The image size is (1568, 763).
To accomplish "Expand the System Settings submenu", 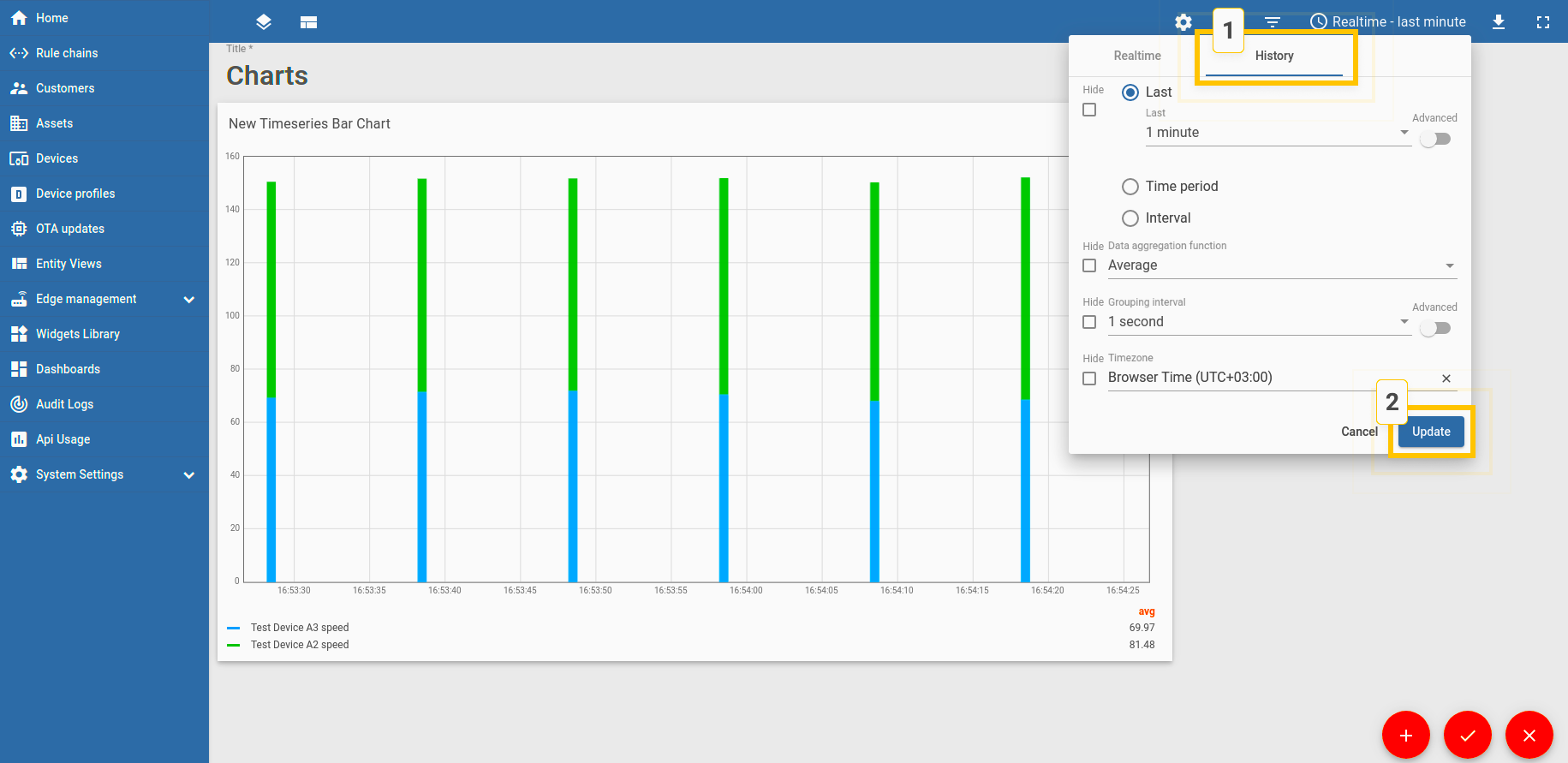I will [x=189, y=475].
